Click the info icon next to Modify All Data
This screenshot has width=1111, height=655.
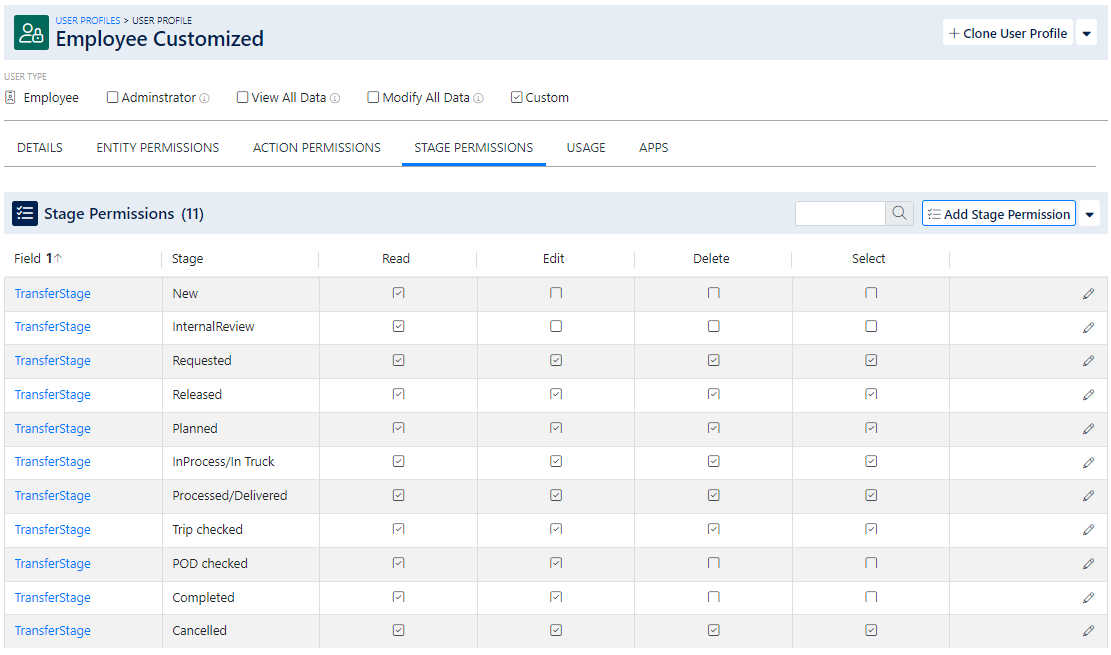click(x=478, y=99)
